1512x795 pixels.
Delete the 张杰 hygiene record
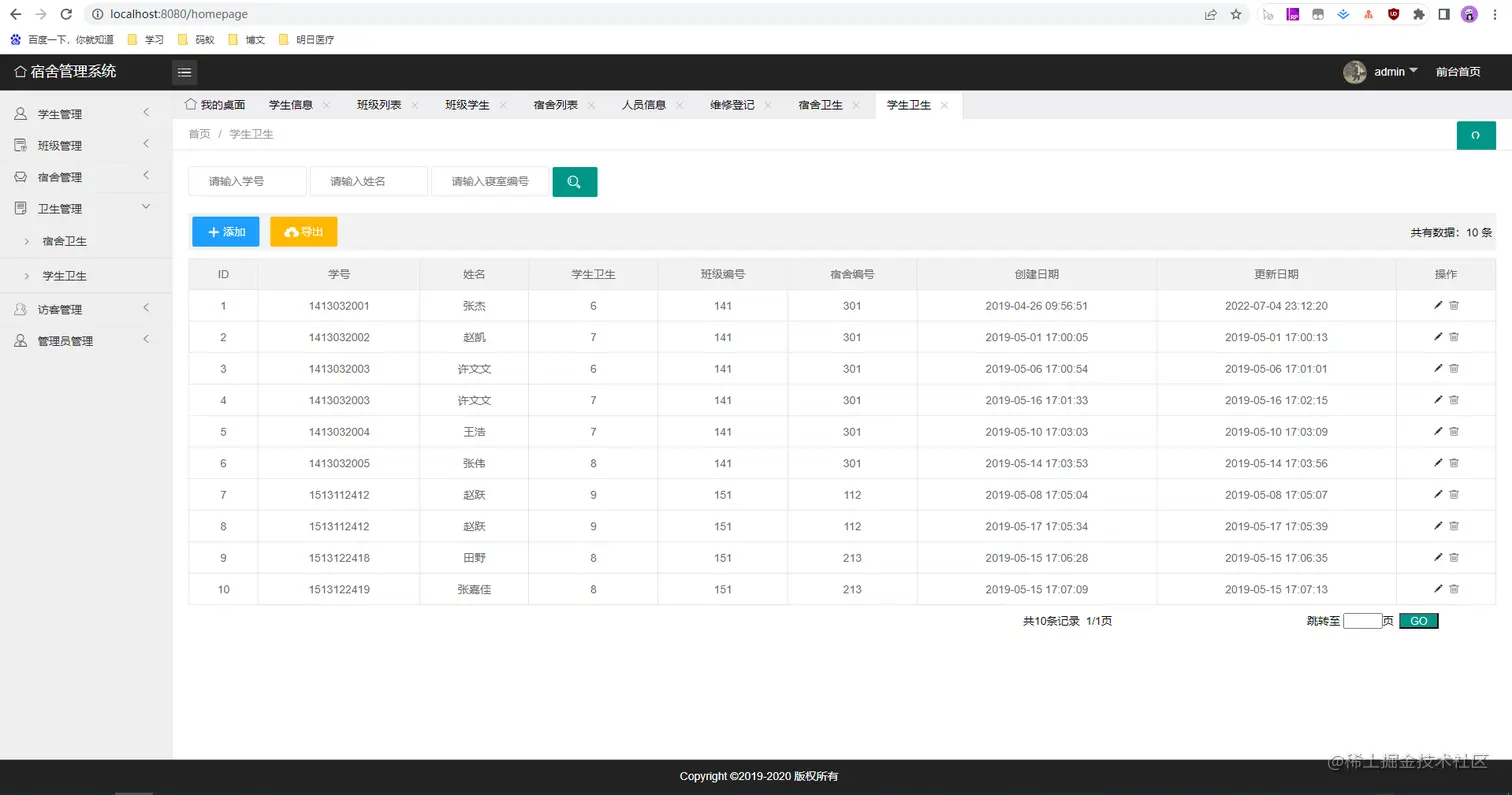point(1454,305)
